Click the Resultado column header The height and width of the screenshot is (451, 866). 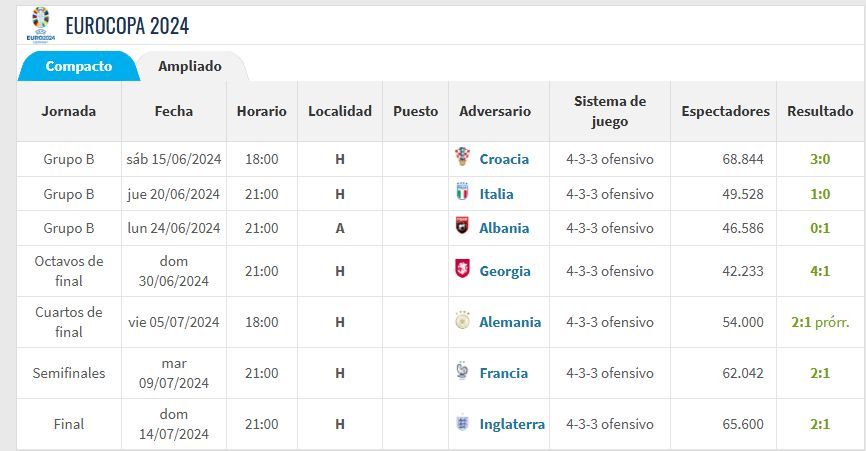(820, 111)
